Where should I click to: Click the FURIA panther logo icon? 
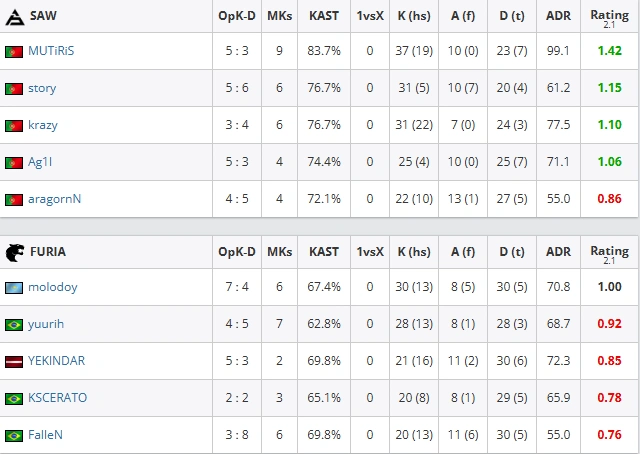[15, 252]
